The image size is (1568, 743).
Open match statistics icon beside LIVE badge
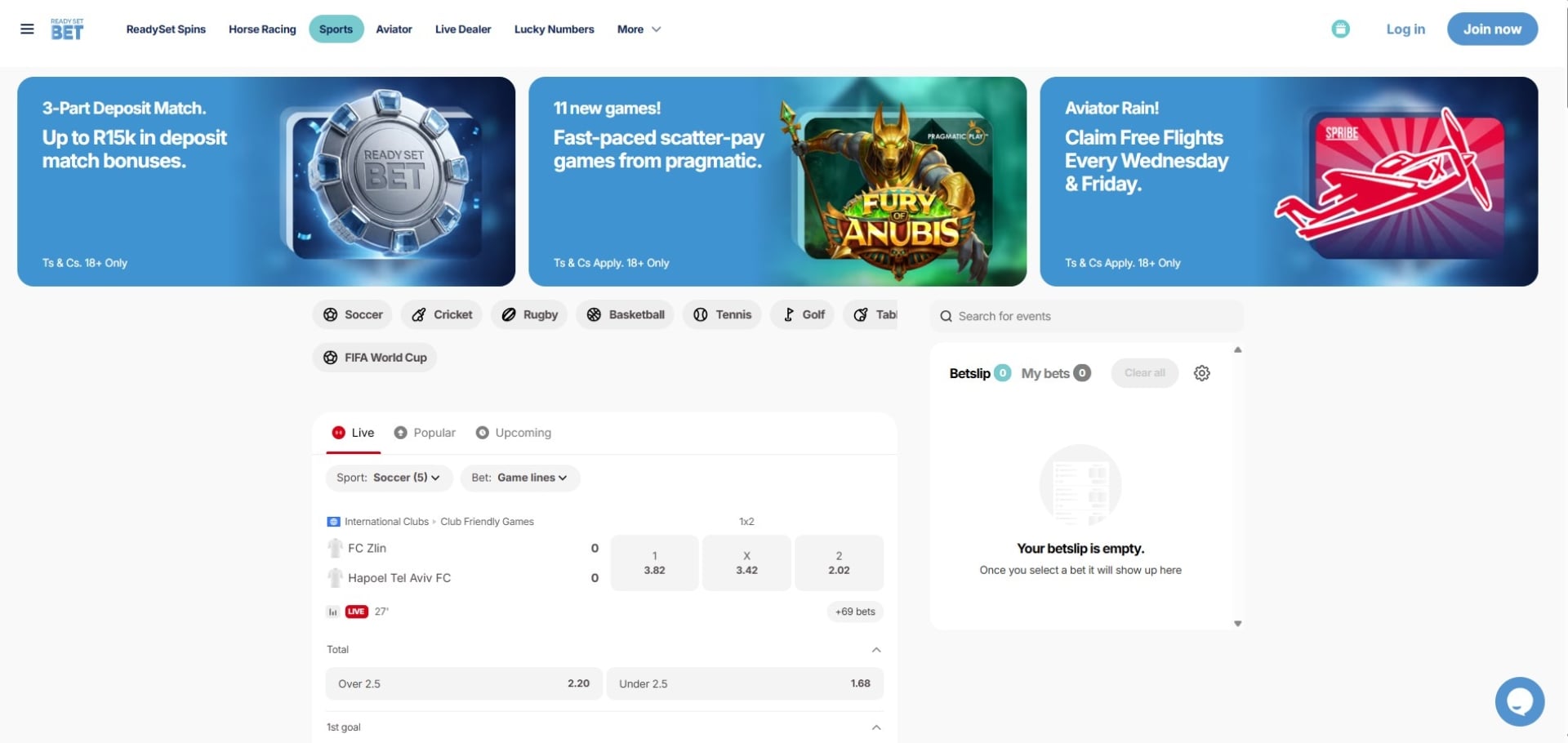332,612
